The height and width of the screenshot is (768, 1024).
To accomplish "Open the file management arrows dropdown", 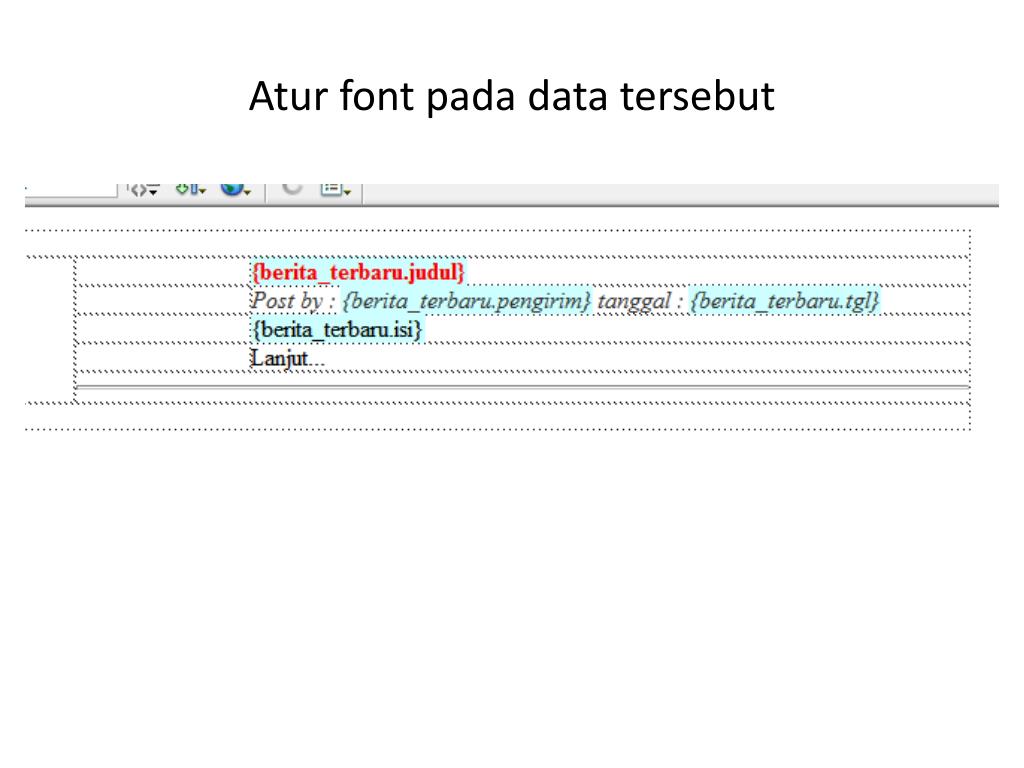I will [x=191, y=189].
